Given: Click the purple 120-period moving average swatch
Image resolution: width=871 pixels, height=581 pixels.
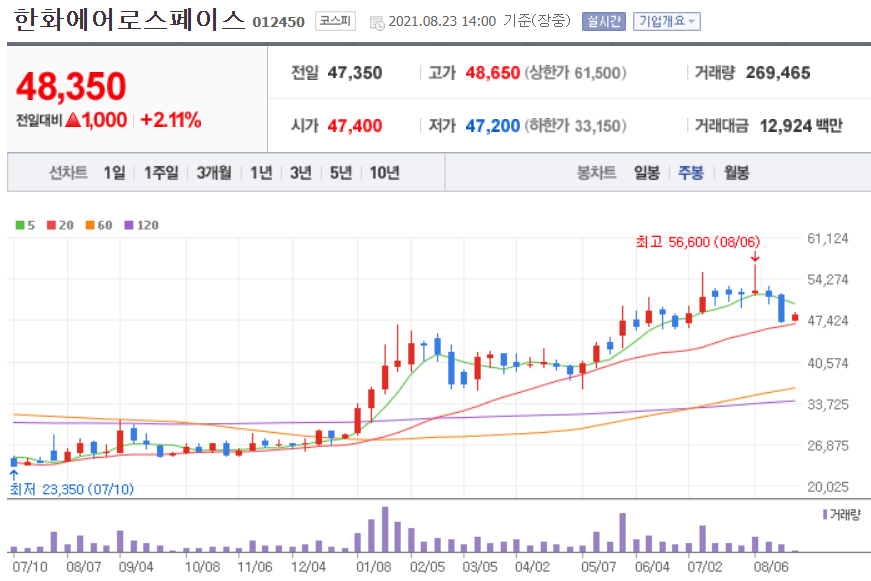Looking at the screenshot, I should point(129,225).
